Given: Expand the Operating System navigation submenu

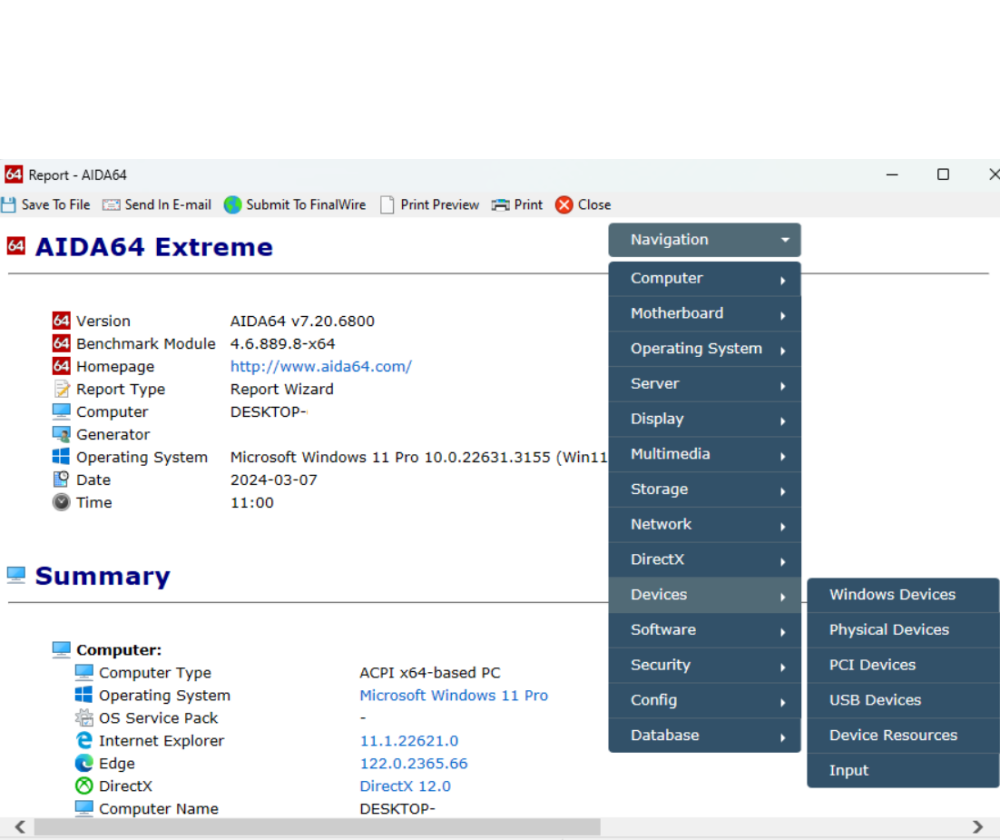Looking at the screenshot, I should [704, 349].
